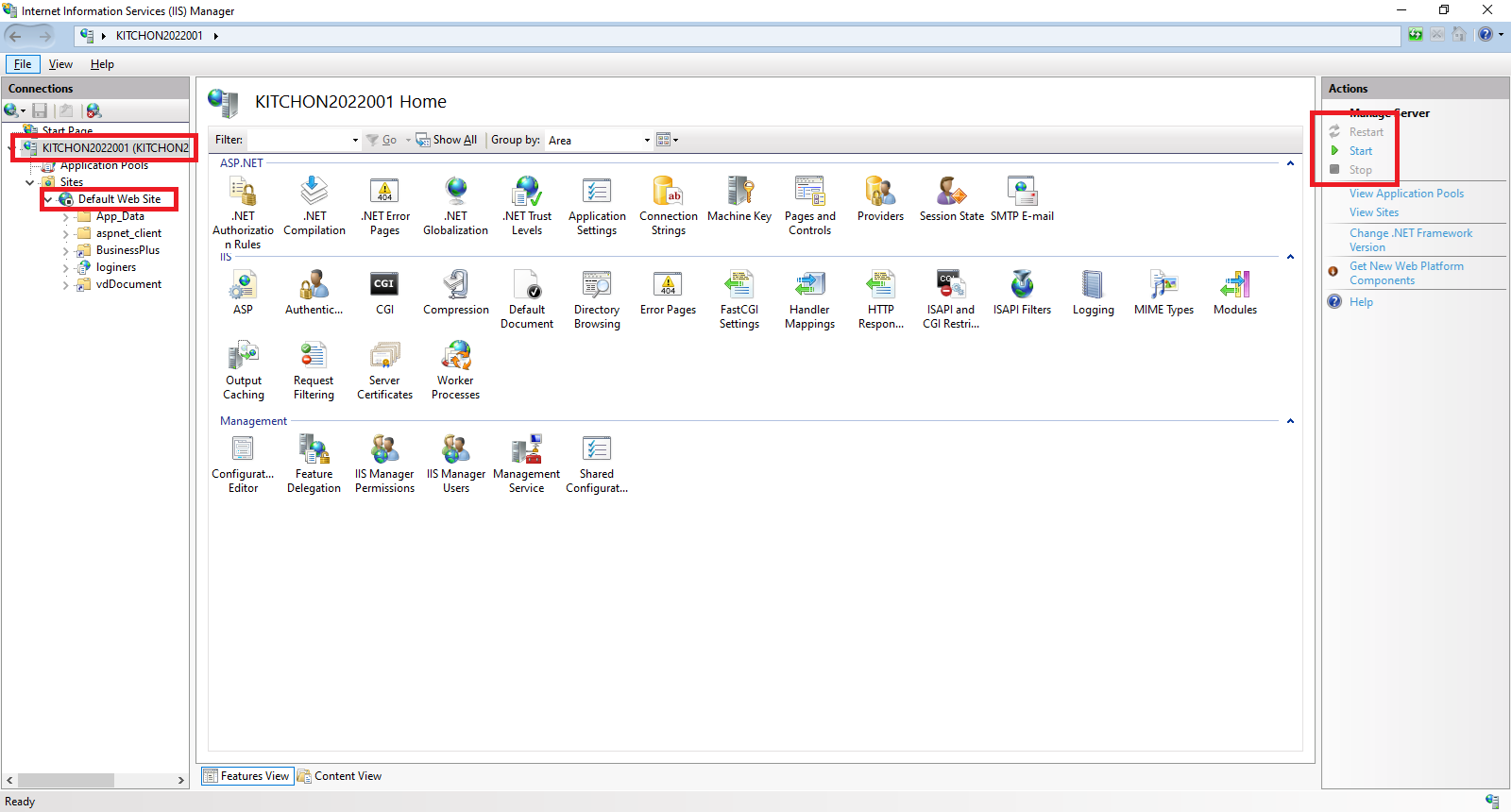This screenshot has height=812, width=1511.
Task: Open the view mode dropdown beside Group by
Action: pos(668,140)
